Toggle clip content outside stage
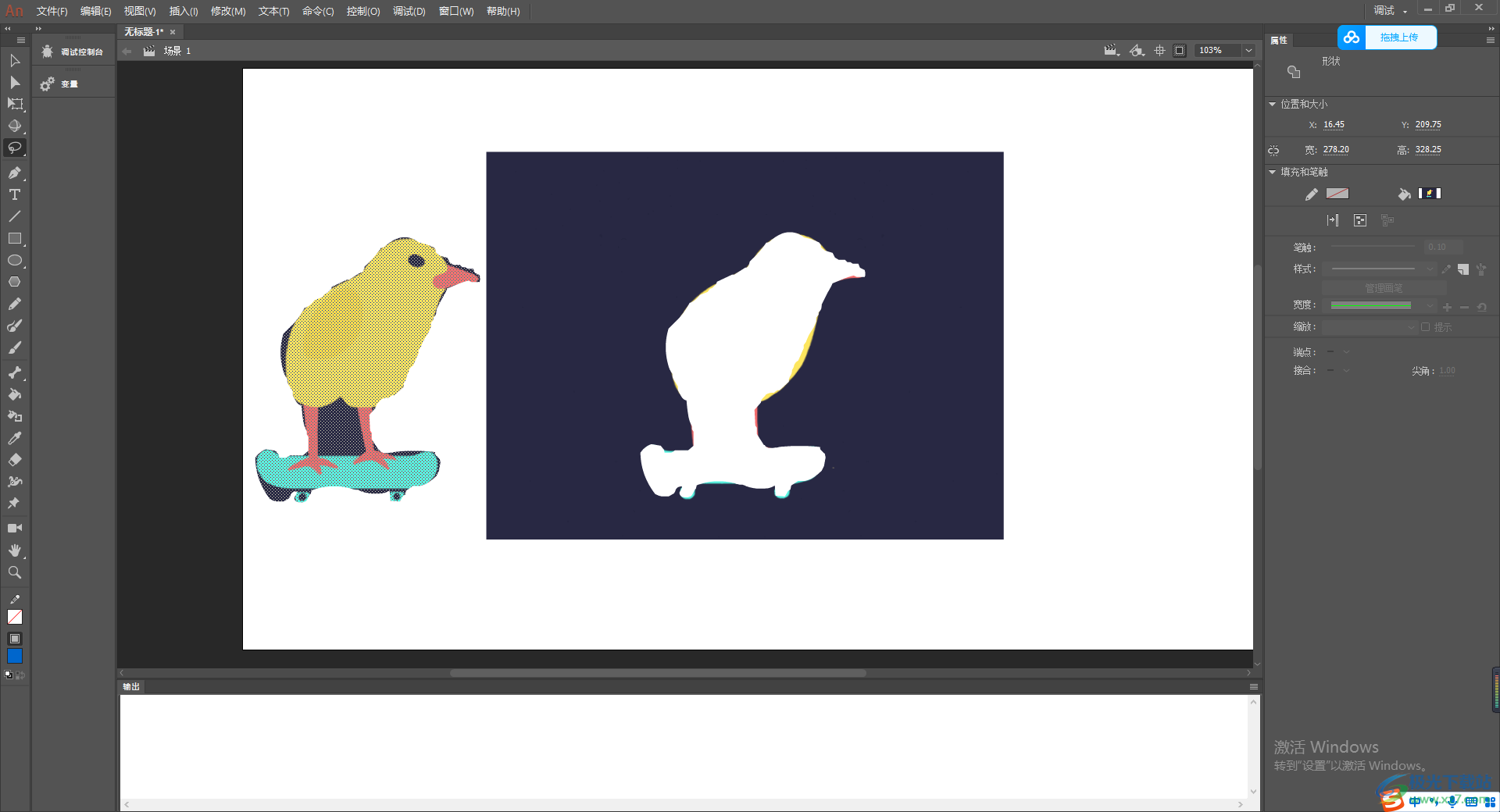Image resolution: width=1500 pixels, height=812 pixels. pyautogui.click(x=1180, y=51)
